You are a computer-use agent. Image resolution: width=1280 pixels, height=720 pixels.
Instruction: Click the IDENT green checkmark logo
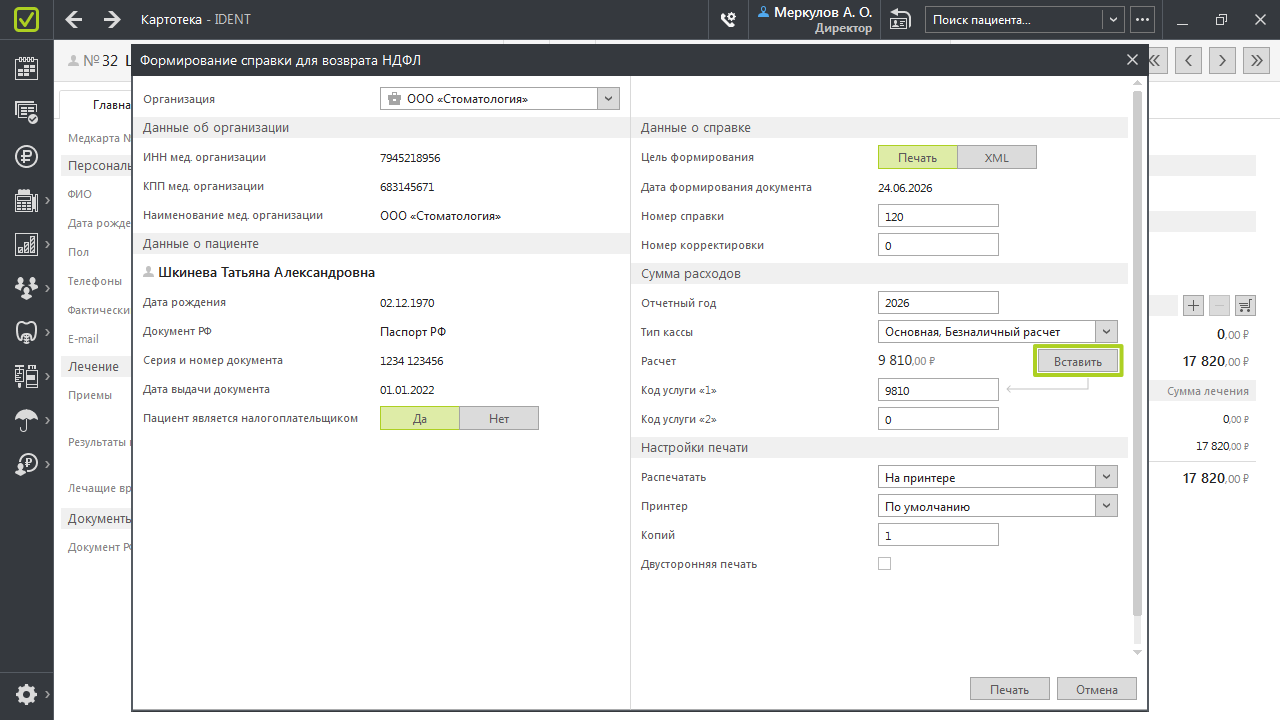[26, 20]
